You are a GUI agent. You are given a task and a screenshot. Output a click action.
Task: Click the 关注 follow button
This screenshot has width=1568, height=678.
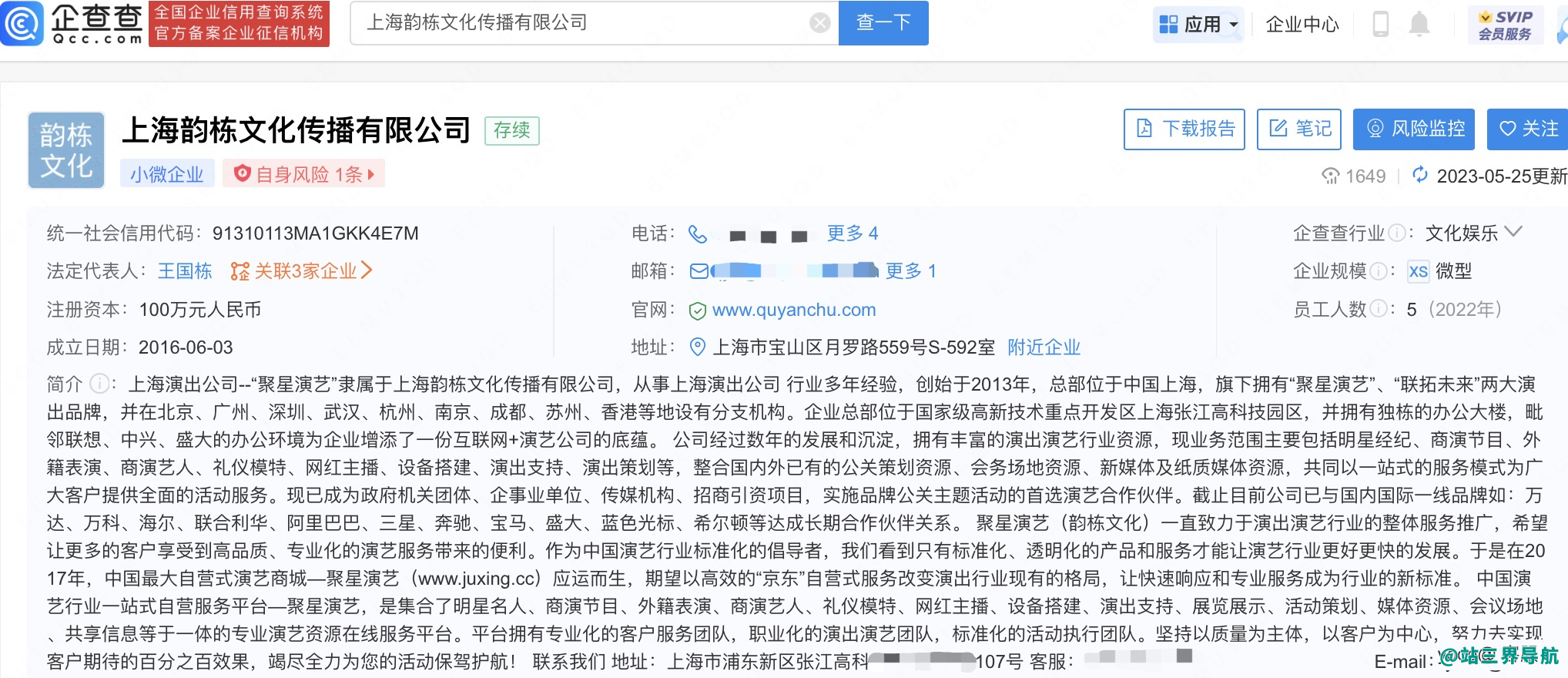(1528, 129)
